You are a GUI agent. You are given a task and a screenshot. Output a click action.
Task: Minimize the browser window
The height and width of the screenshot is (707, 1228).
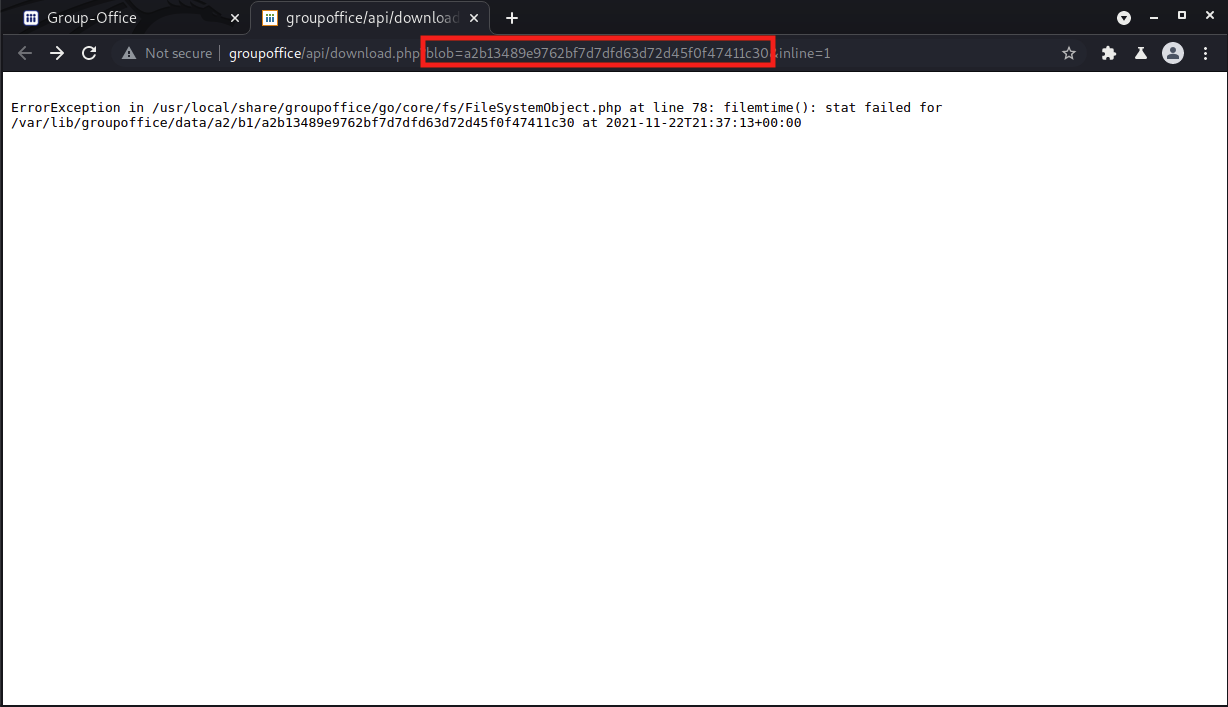pyautogui.click(x=1154, y=17)
